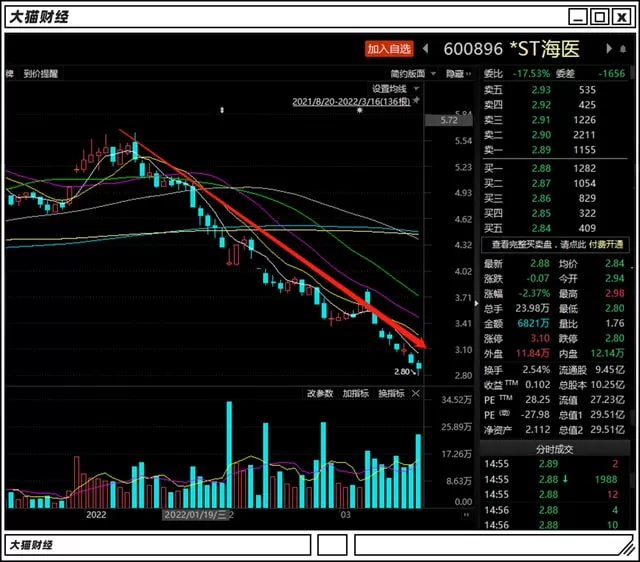Viewport: 640px width, 562px height.
Task: Select the 分时成交 panel header
Action: [x=555, y=449]
